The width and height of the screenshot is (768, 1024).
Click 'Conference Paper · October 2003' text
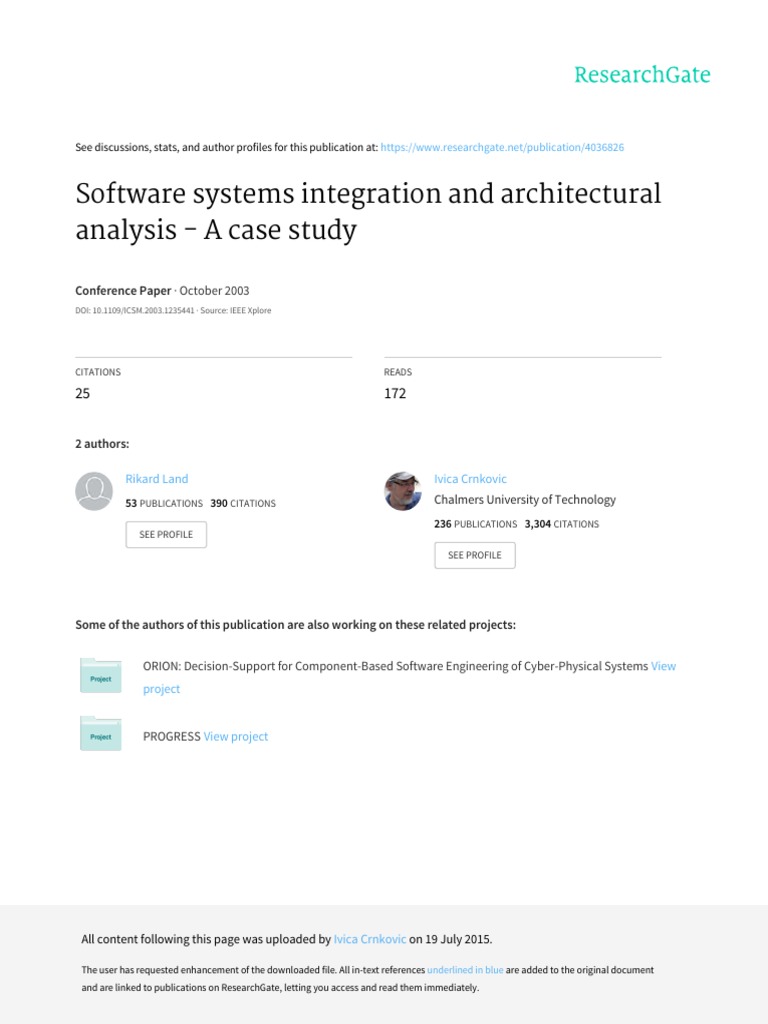pyautogui.click(x=162, y=291)
